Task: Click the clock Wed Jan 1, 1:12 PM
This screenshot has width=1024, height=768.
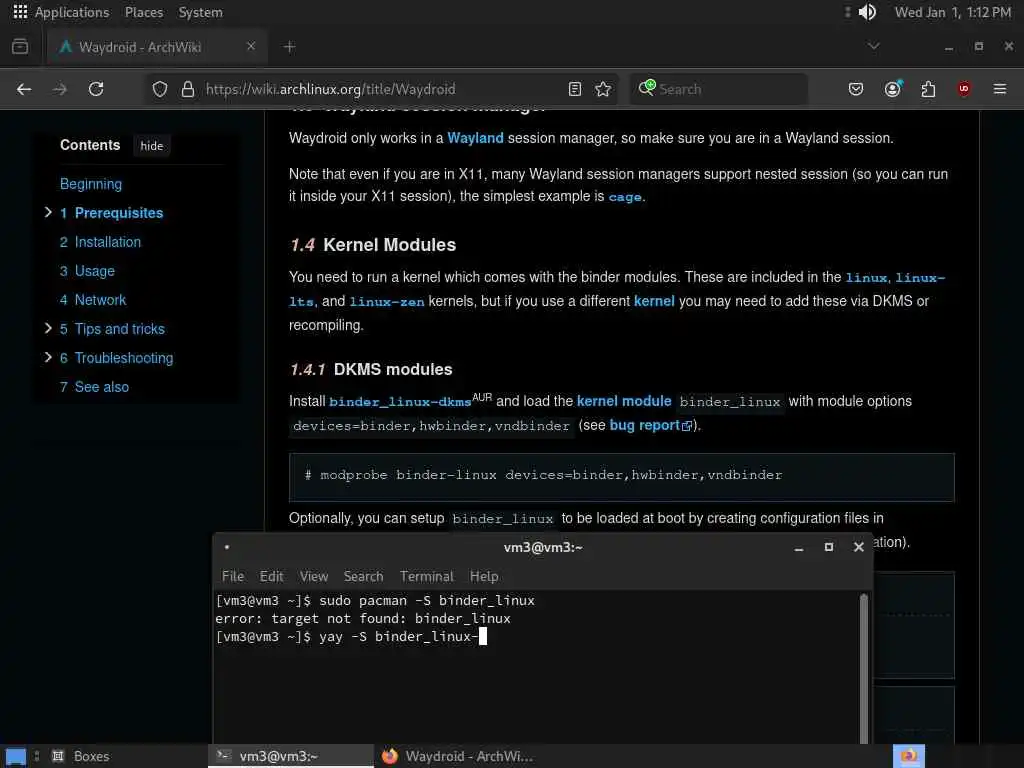Action: [952, 12]
